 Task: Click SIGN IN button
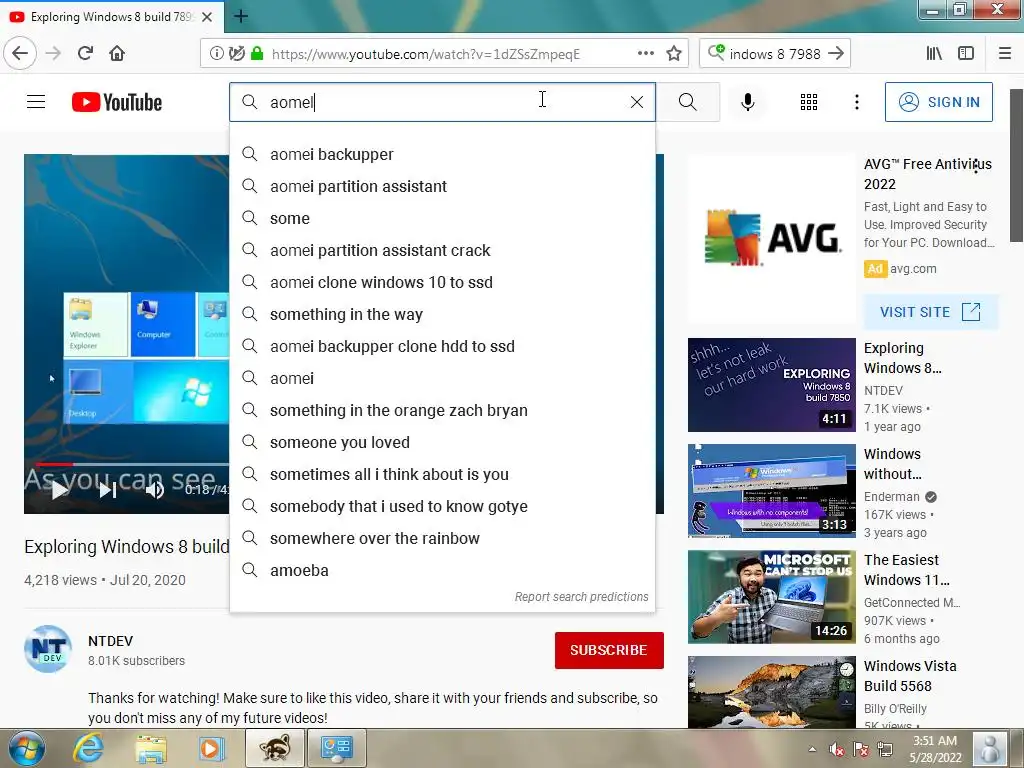click(x=938, y=102)
